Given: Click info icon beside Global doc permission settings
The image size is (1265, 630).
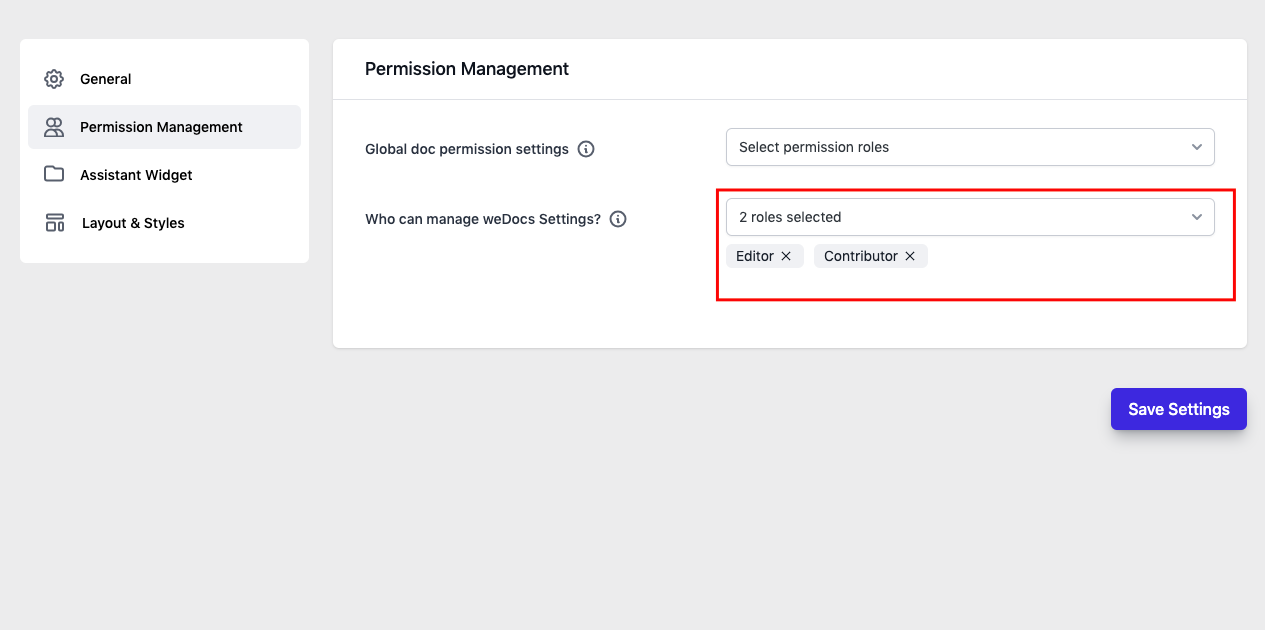Looking at the screenshot, I should tap(587, 149).
